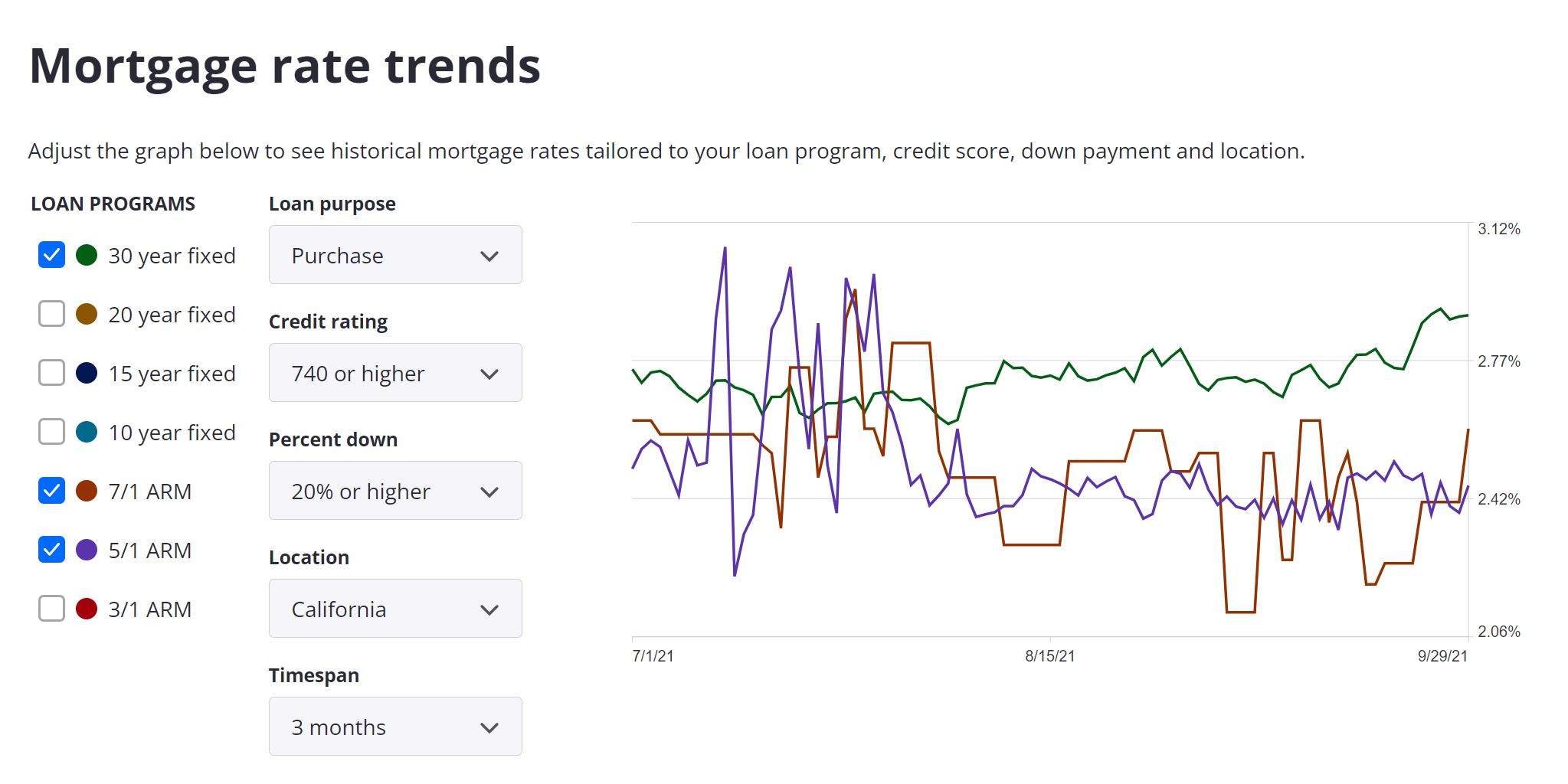Tick the 10 year fixed checkbox

pos(51,432)
